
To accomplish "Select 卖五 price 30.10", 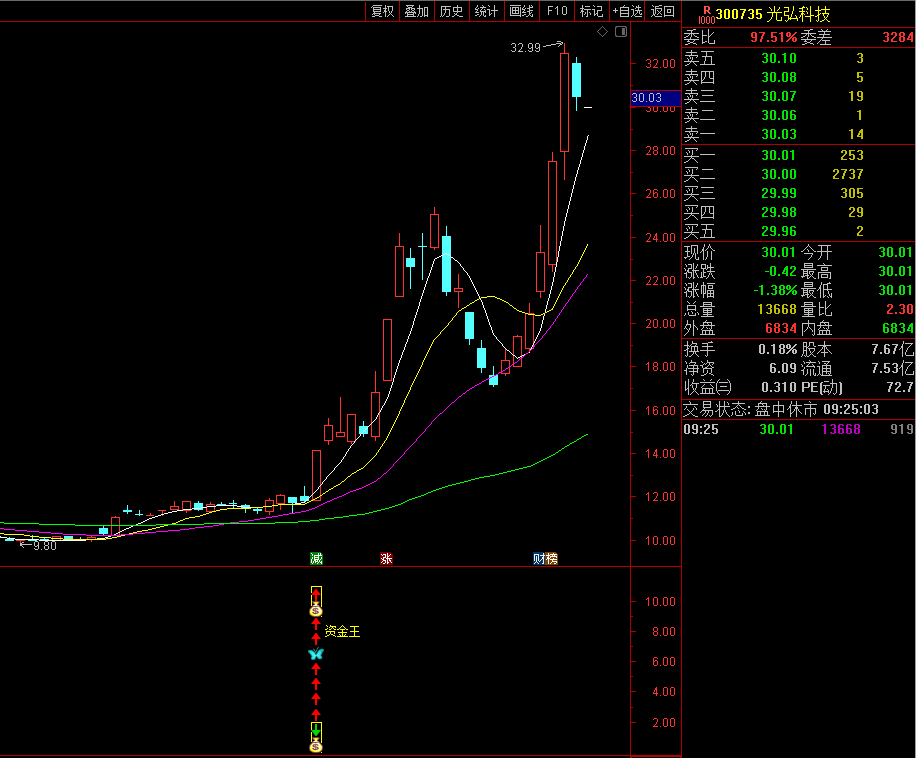I will (779, 58).
